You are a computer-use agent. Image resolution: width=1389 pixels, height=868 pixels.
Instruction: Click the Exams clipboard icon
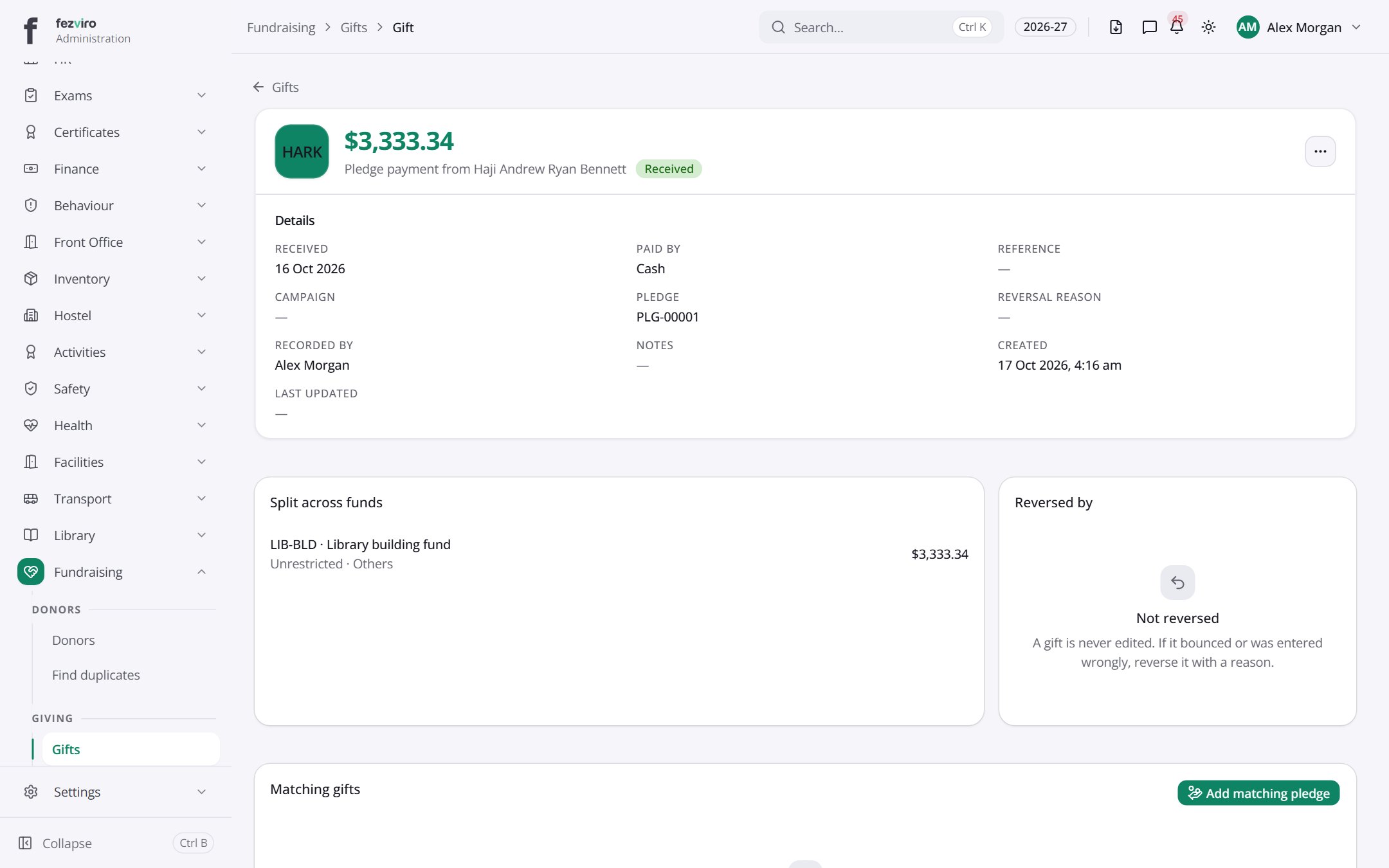(31, 96)
